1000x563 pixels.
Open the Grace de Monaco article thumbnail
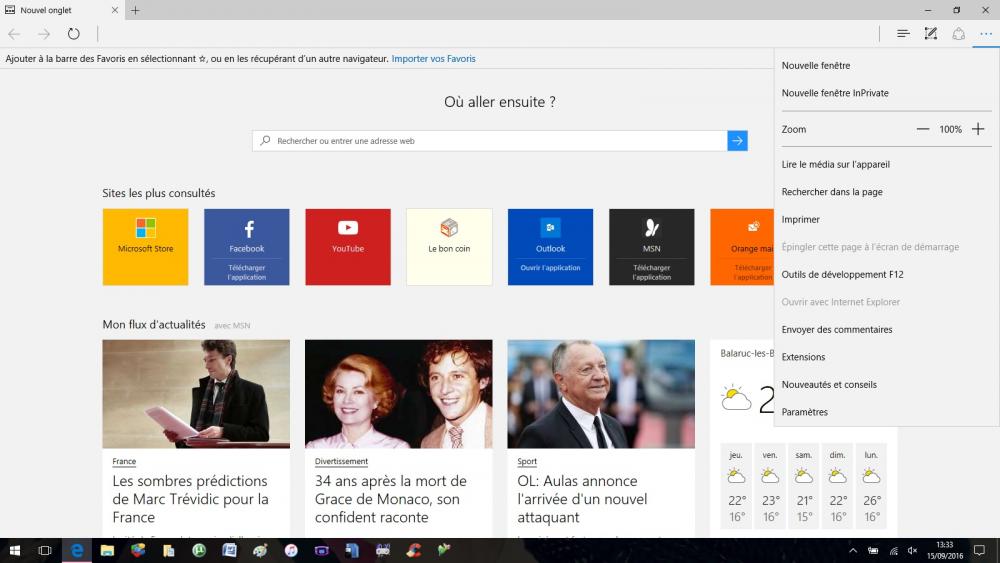click(398, 393)
